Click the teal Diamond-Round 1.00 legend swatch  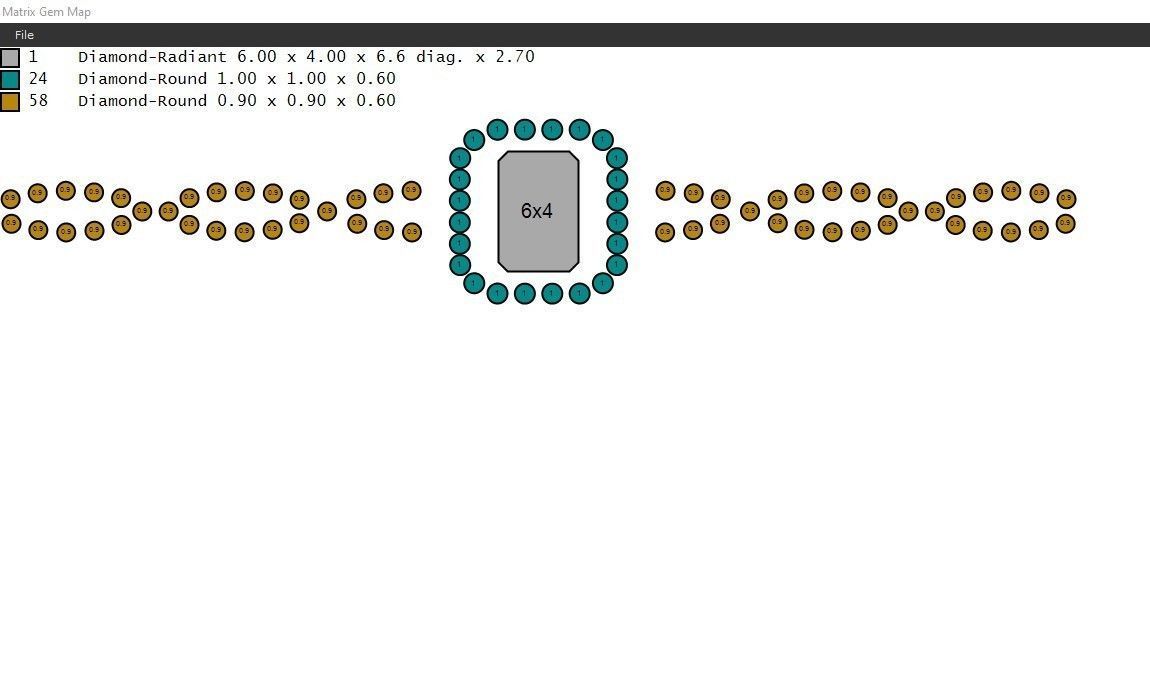tap(10, 79)
